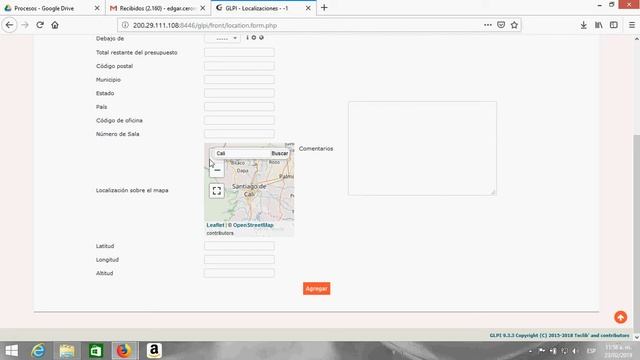This screenshot has height=360, width=640.
Task: Open the Firefox downloads panel
Action: coord(584,25)
